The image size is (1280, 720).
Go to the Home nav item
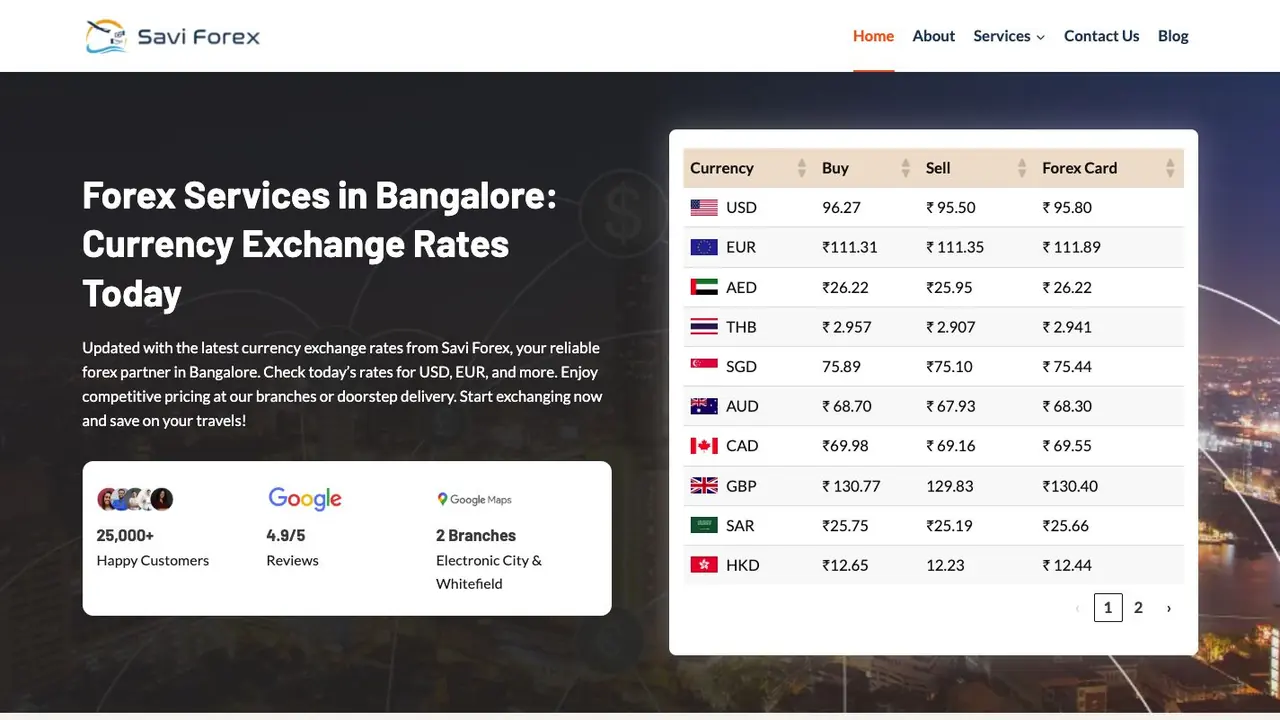(873, 36)
